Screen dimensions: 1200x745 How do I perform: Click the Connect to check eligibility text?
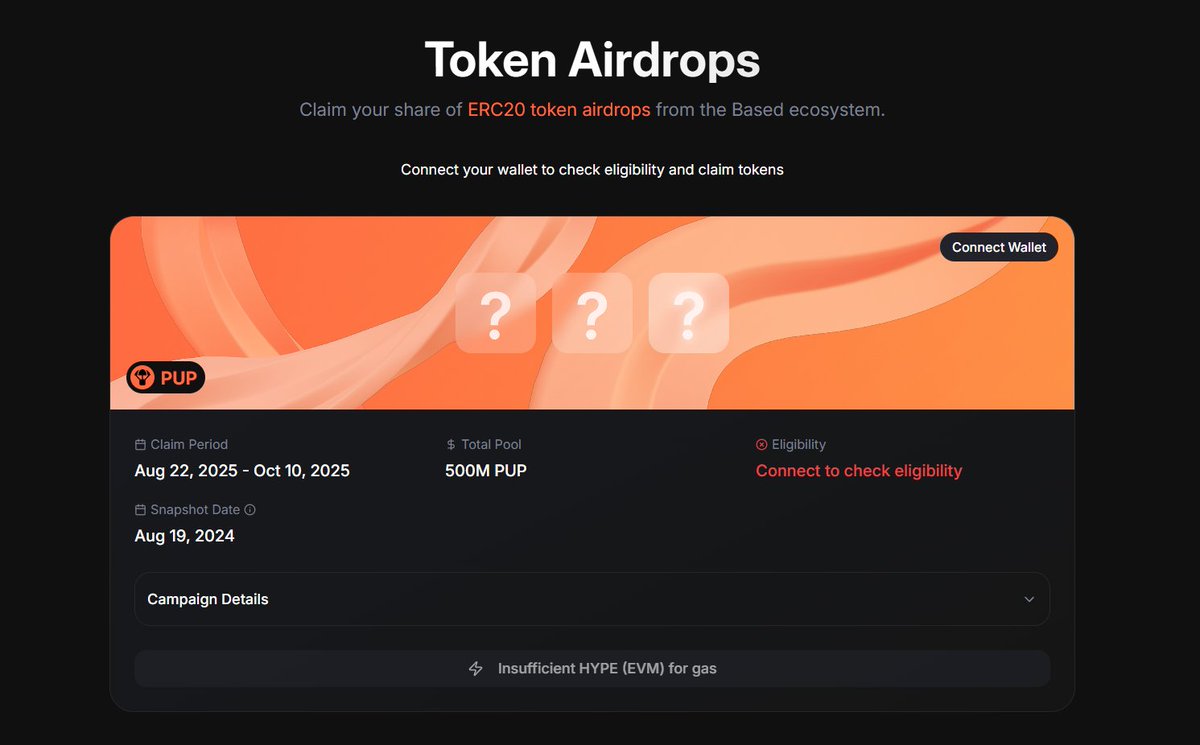(858, 471)
